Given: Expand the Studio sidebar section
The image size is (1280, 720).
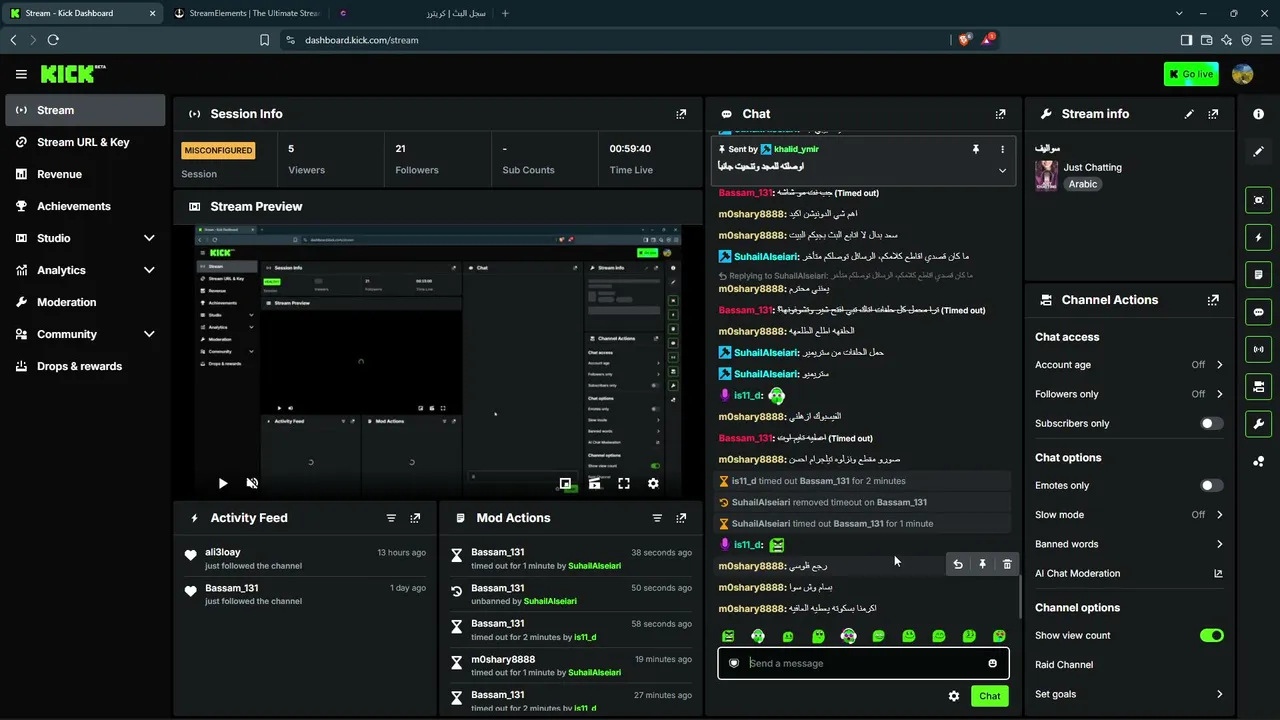Looking at the screenshot, I should click(x=149, y=238).
